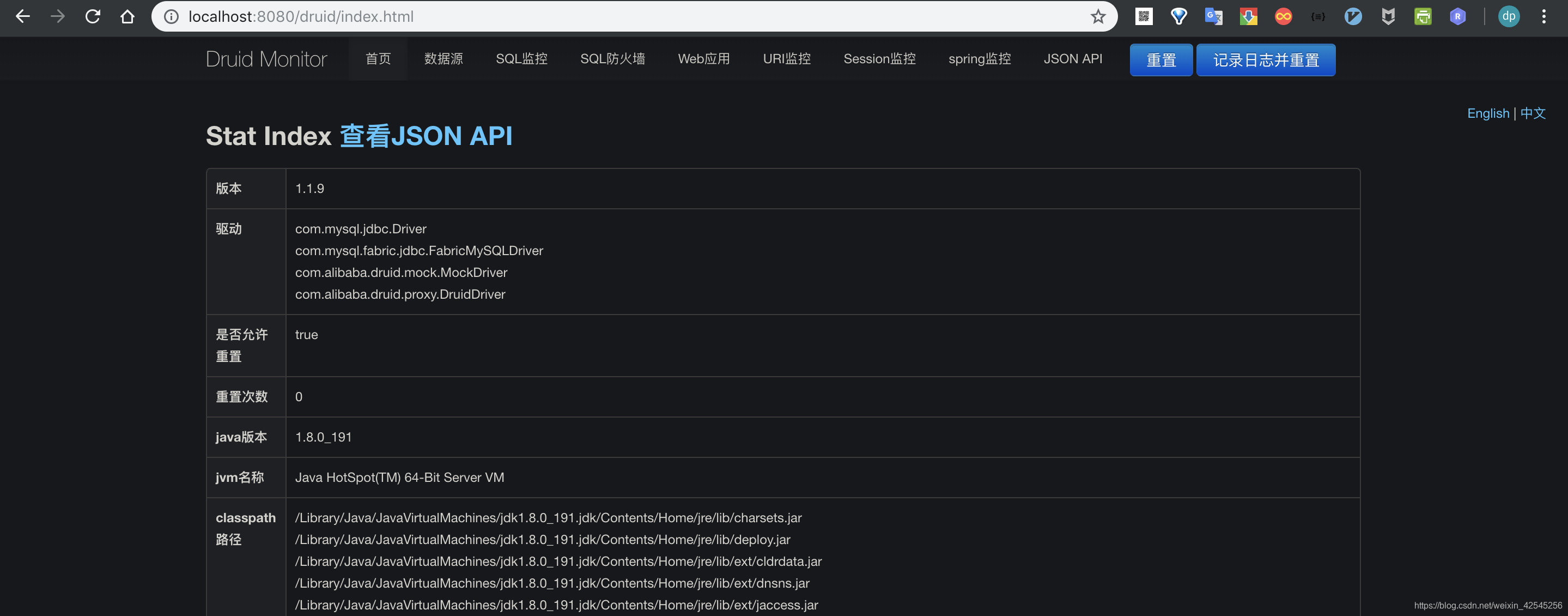Reload the Druid Monitor page
This screenshot has width=1568, height=616.
click(93, 16)
